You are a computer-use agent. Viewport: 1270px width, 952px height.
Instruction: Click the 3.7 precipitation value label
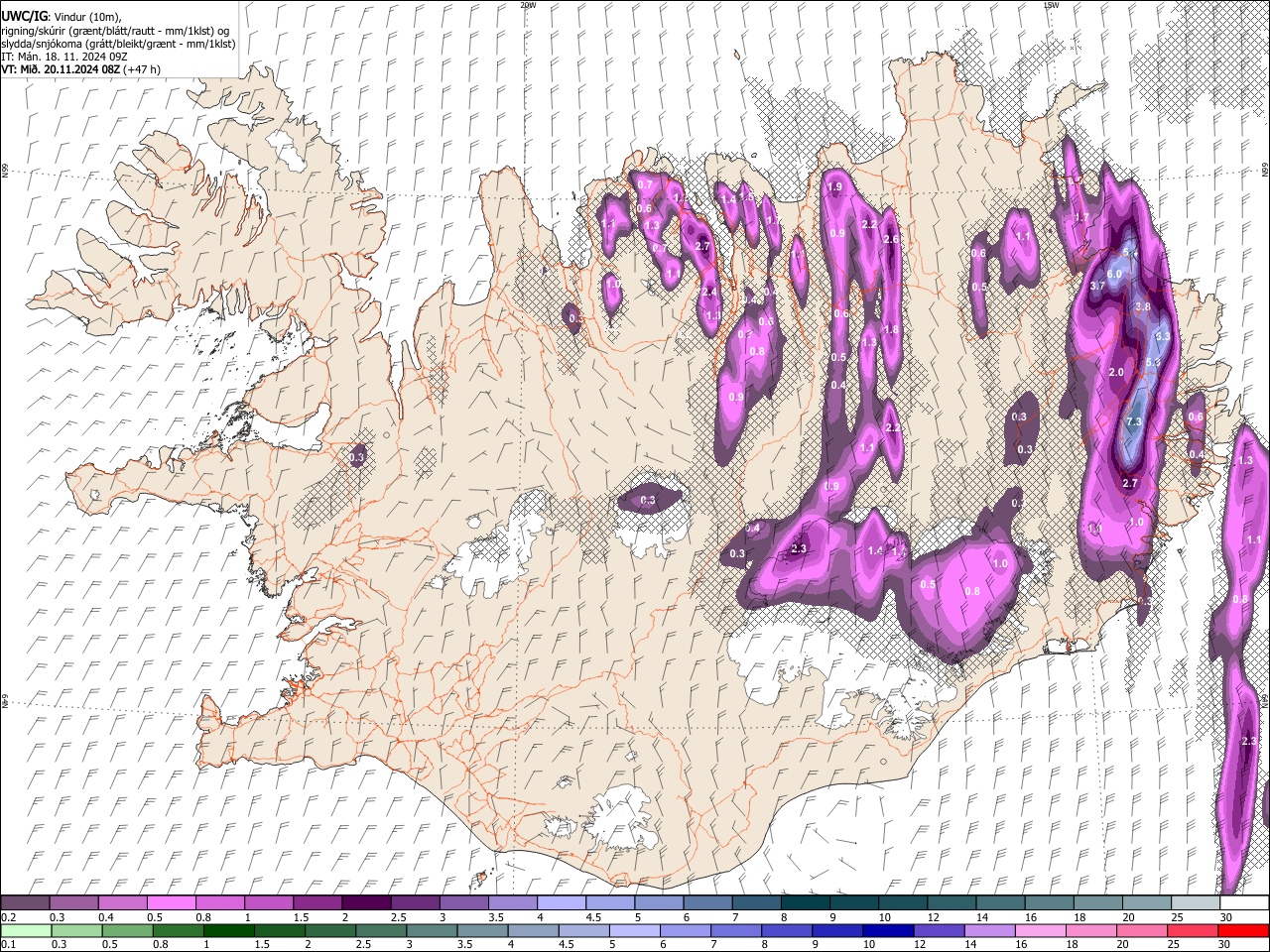[x=1097, y=286]
